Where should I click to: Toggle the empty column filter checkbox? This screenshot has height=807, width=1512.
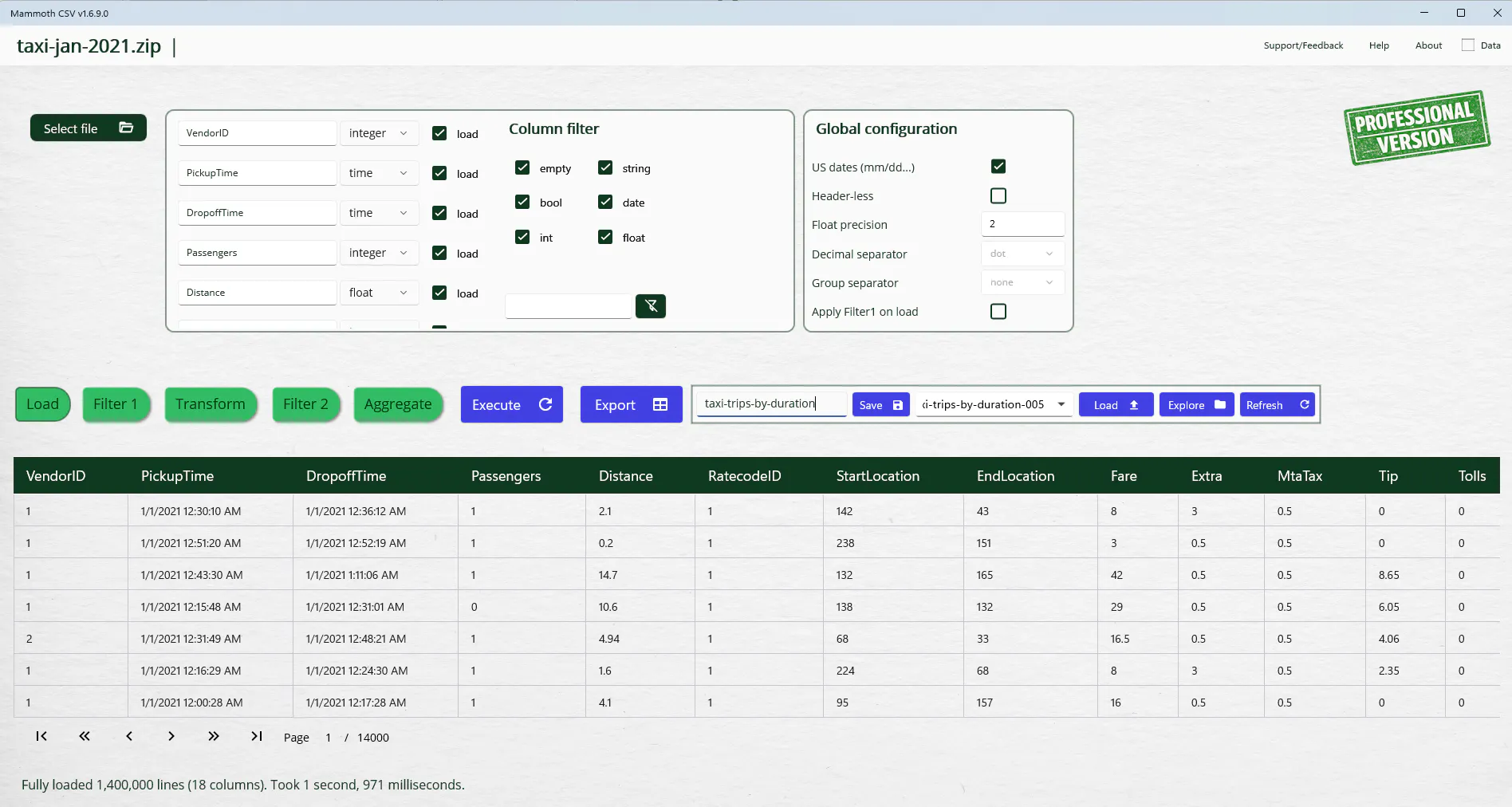(522, 167)
